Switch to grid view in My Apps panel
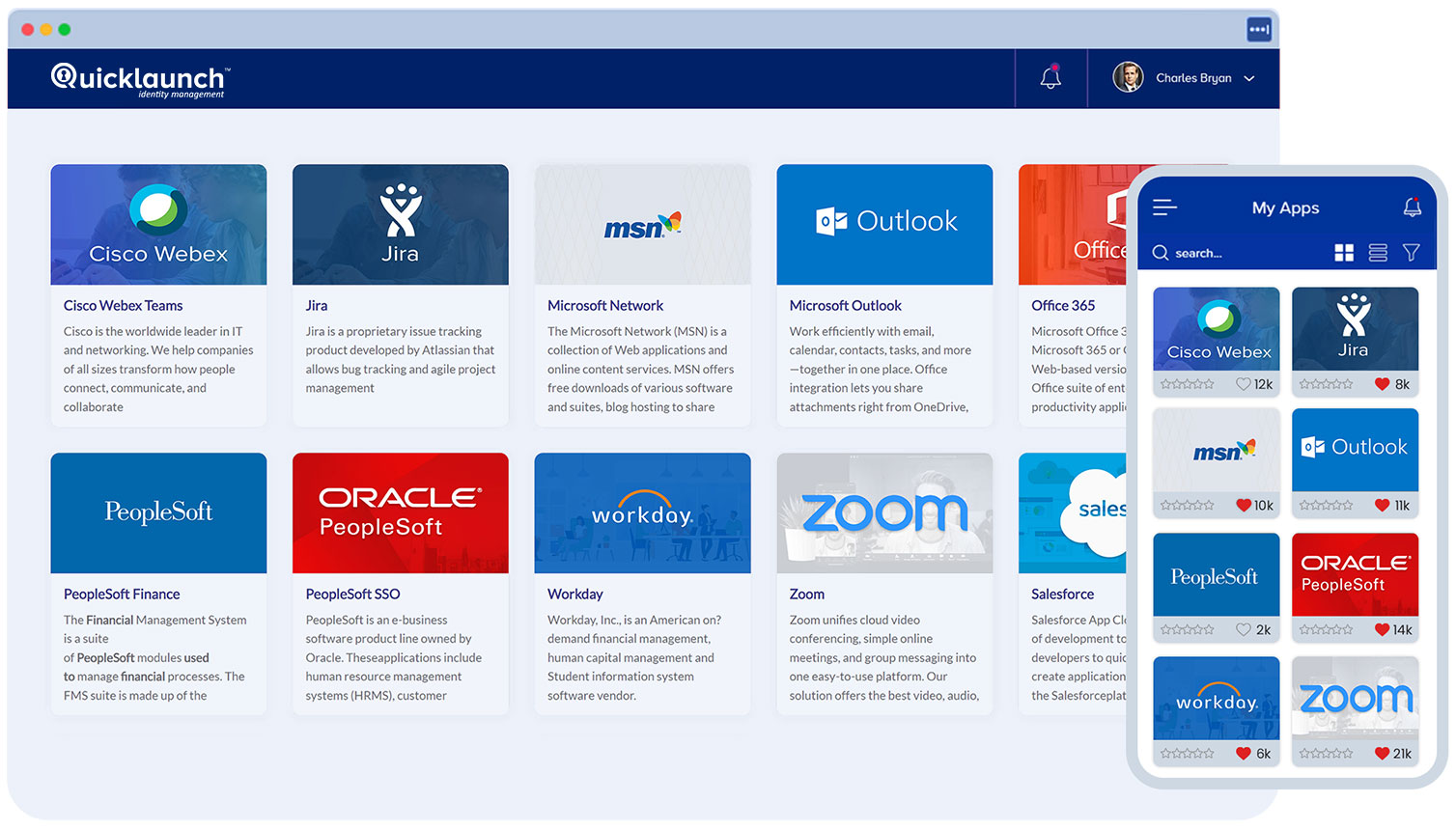This screenshot has height=830, width=1456. pos(1344,253)
